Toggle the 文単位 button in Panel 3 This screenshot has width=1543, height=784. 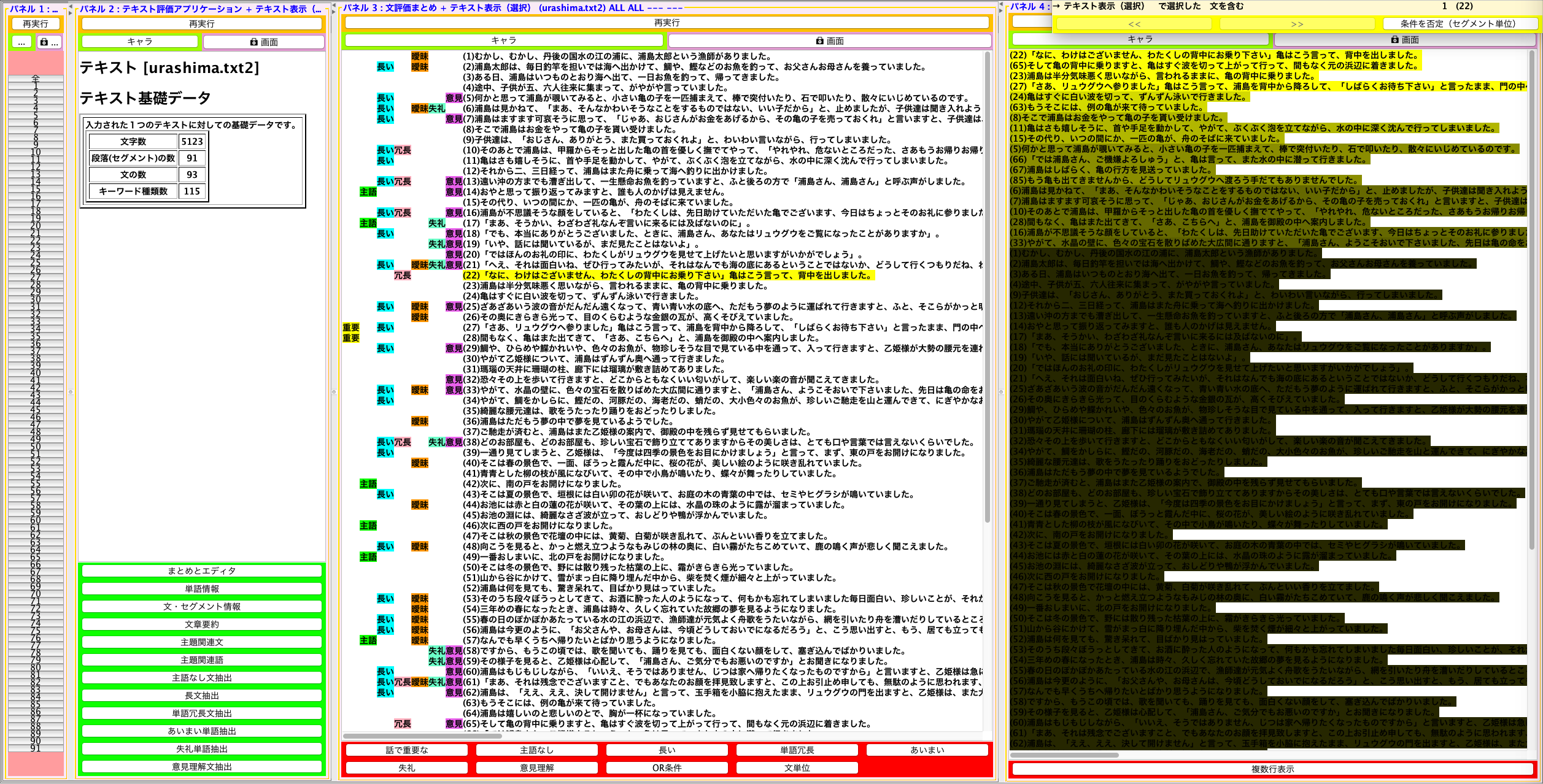tap(797, 767)
